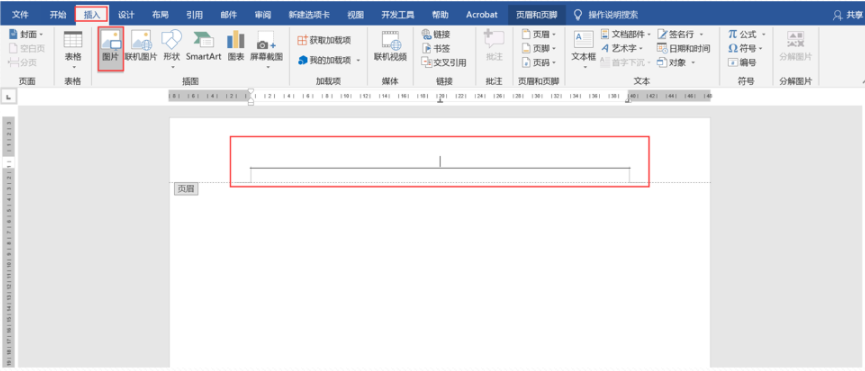Image resolution: width=865 pixels, height=371 pixels.
Task: Switch to the Review (审阅) tab
Action: (x=263, y=15)
